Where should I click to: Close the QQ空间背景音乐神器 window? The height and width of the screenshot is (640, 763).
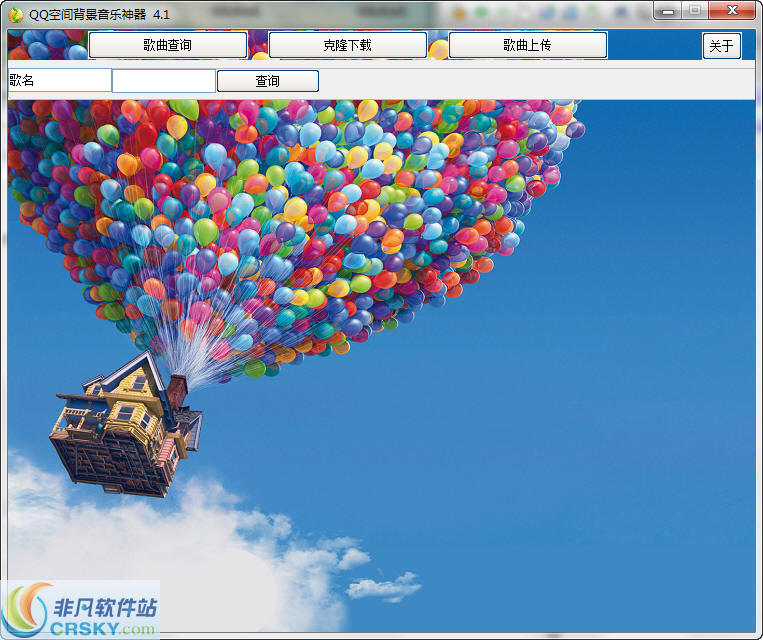coord(732,11)
